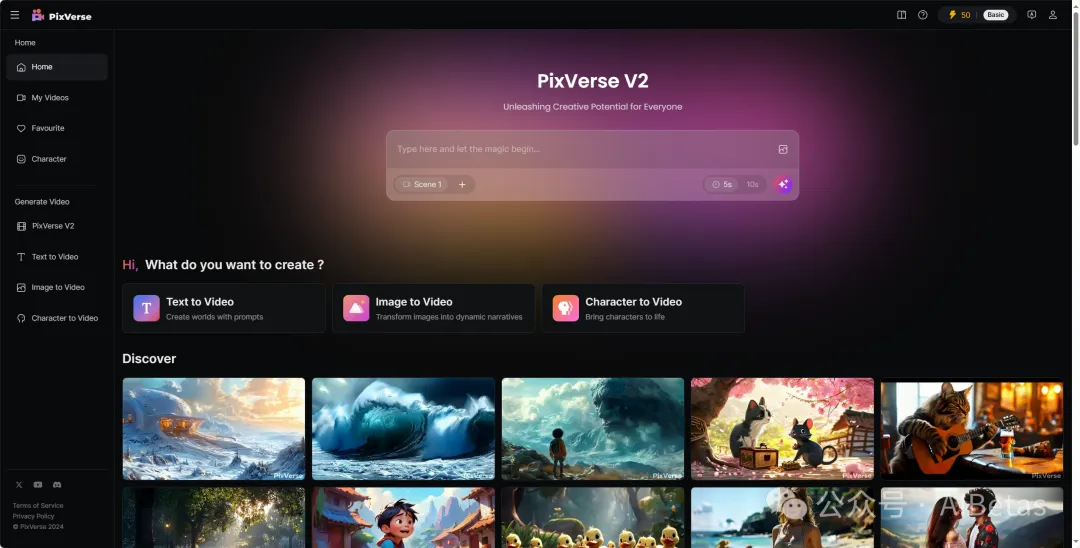This screenshot has height=548, width=1080.
Task: Open the language switch icon in the header
Action: pos(1031,14)
